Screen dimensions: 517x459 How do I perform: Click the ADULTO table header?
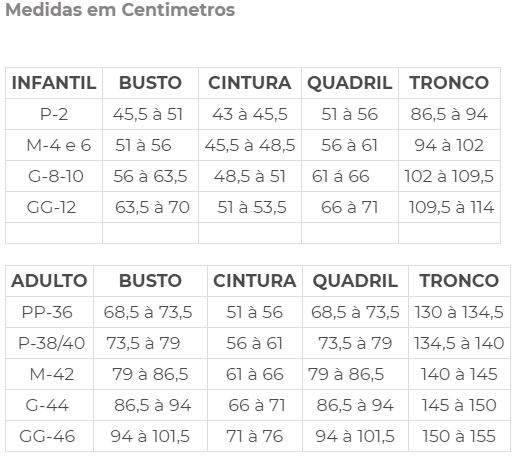(49, 281)
